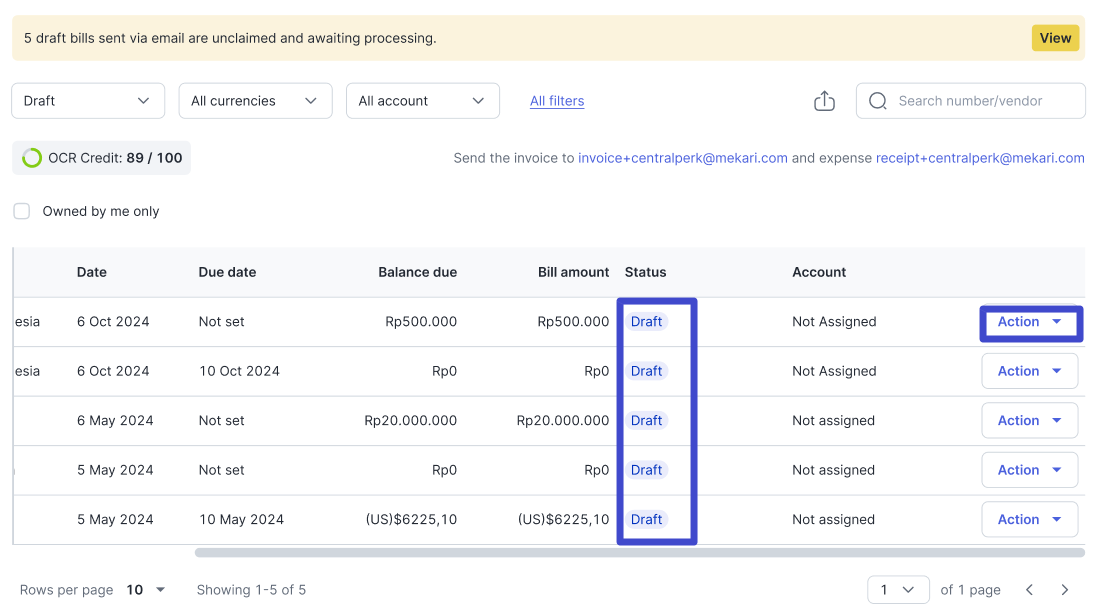
Task: Open Action menu for Rp500.000 bill
Action: pyautogui.click(x=1029, y=322)
